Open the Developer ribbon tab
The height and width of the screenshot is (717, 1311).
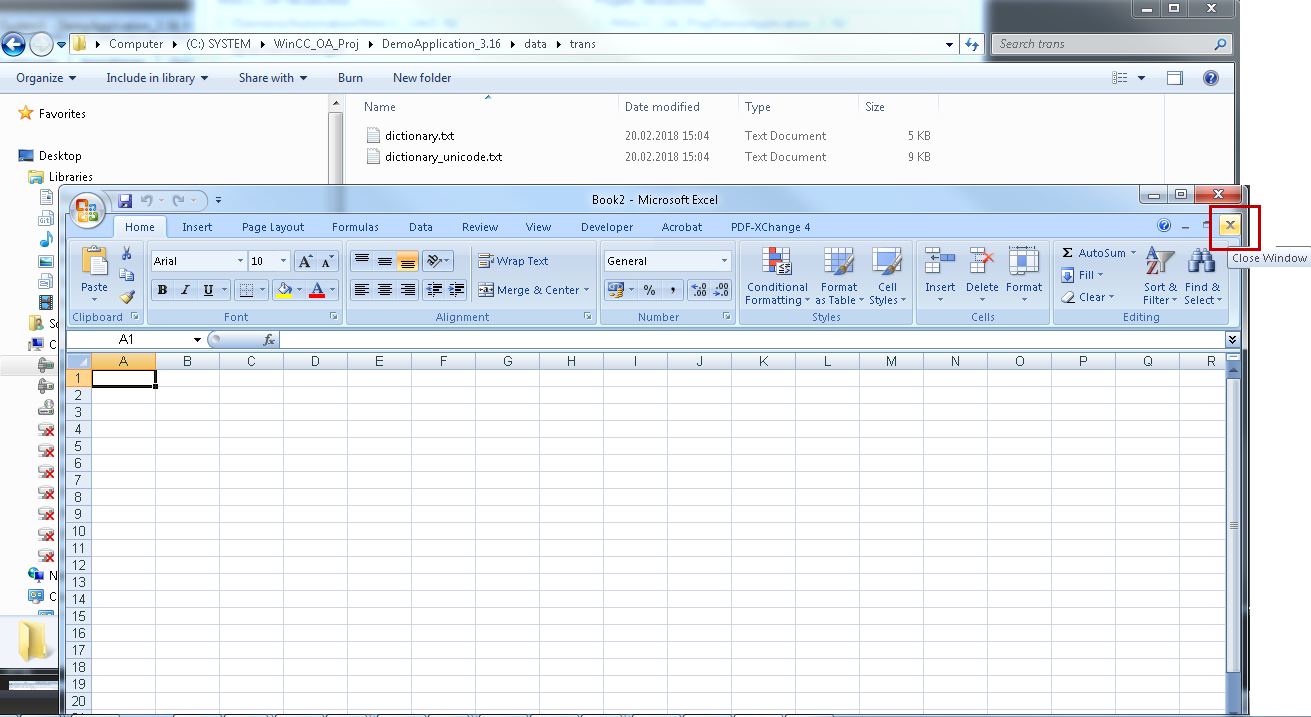607,227
